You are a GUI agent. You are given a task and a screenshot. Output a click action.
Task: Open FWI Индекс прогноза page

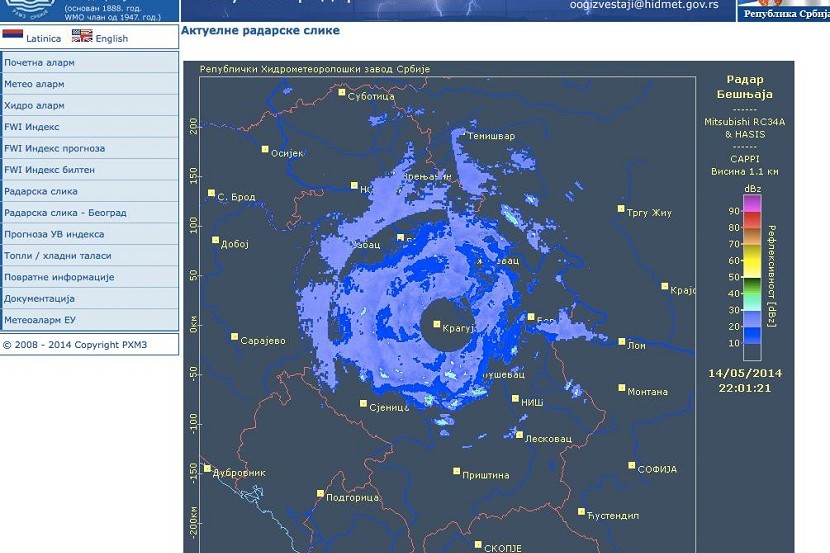click(x=55, y=149)
